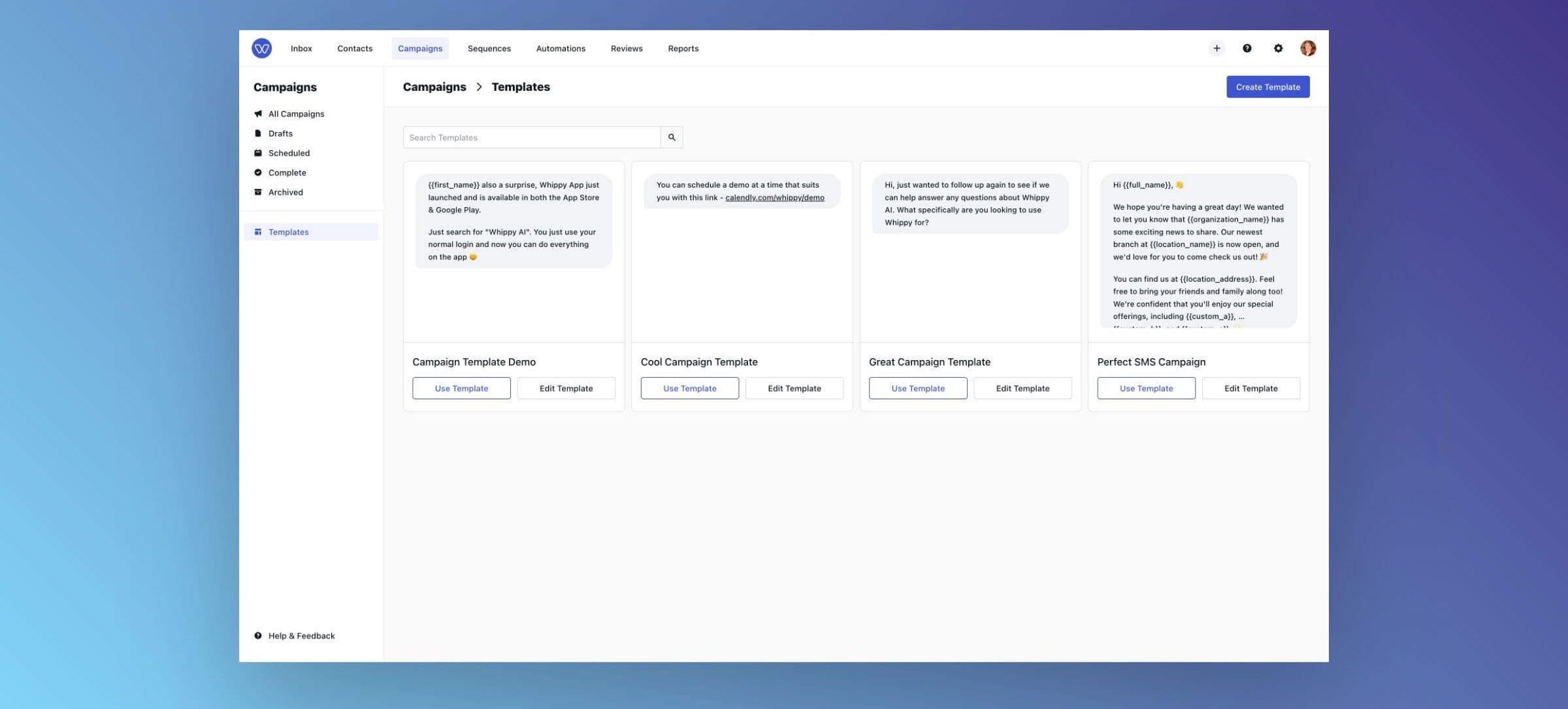This screenshot has width=1568, height=709.
Task: Open the quick-create plus icon
Action: tap(1216, 48)
